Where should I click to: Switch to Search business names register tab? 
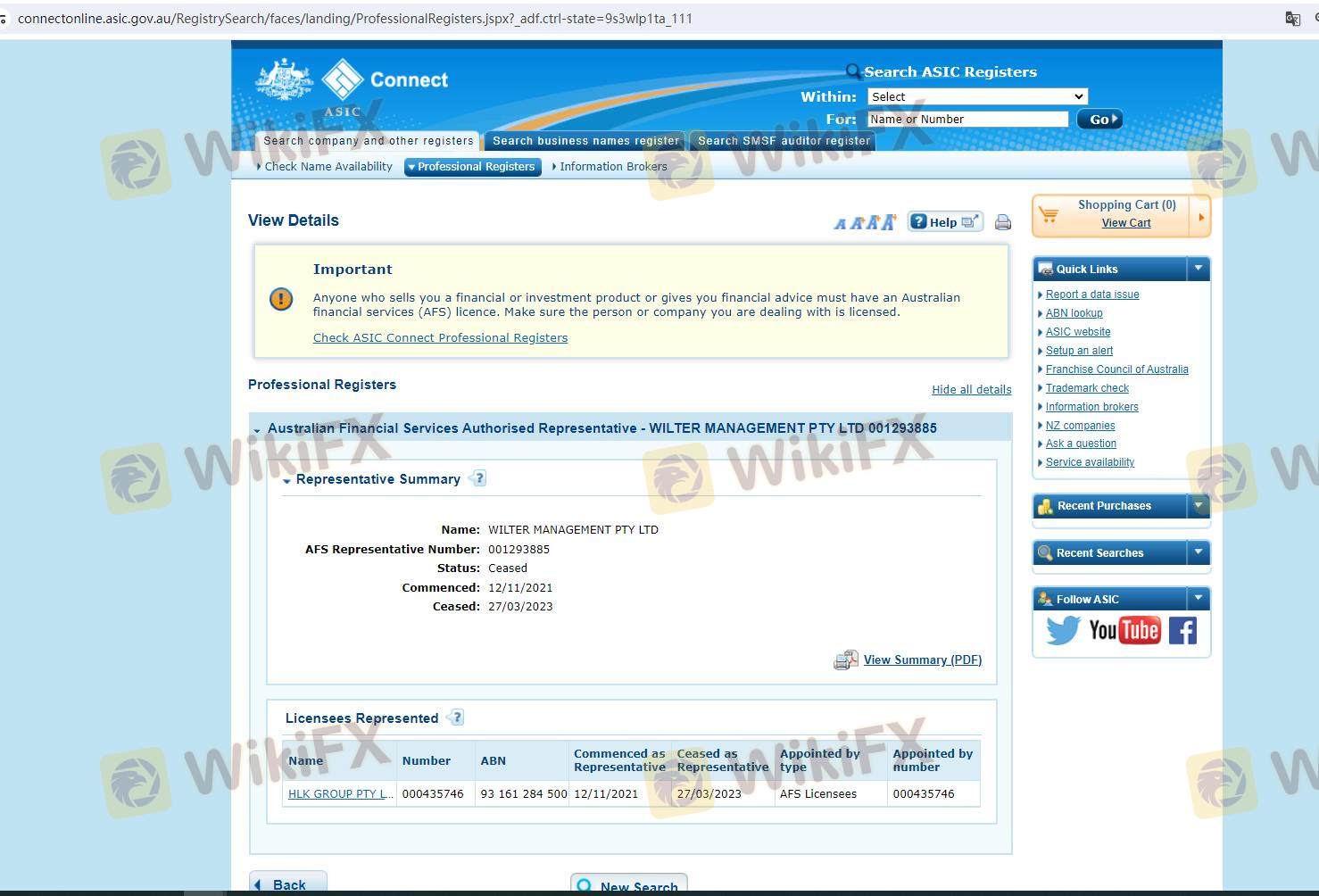point(585,141)
